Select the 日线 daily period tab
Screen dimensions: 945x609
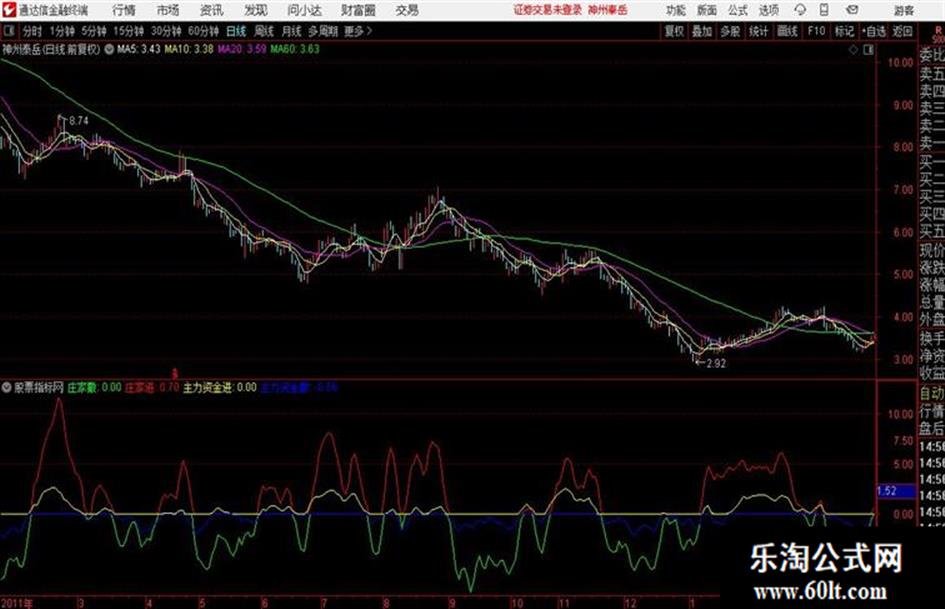[x=236, y=31]
